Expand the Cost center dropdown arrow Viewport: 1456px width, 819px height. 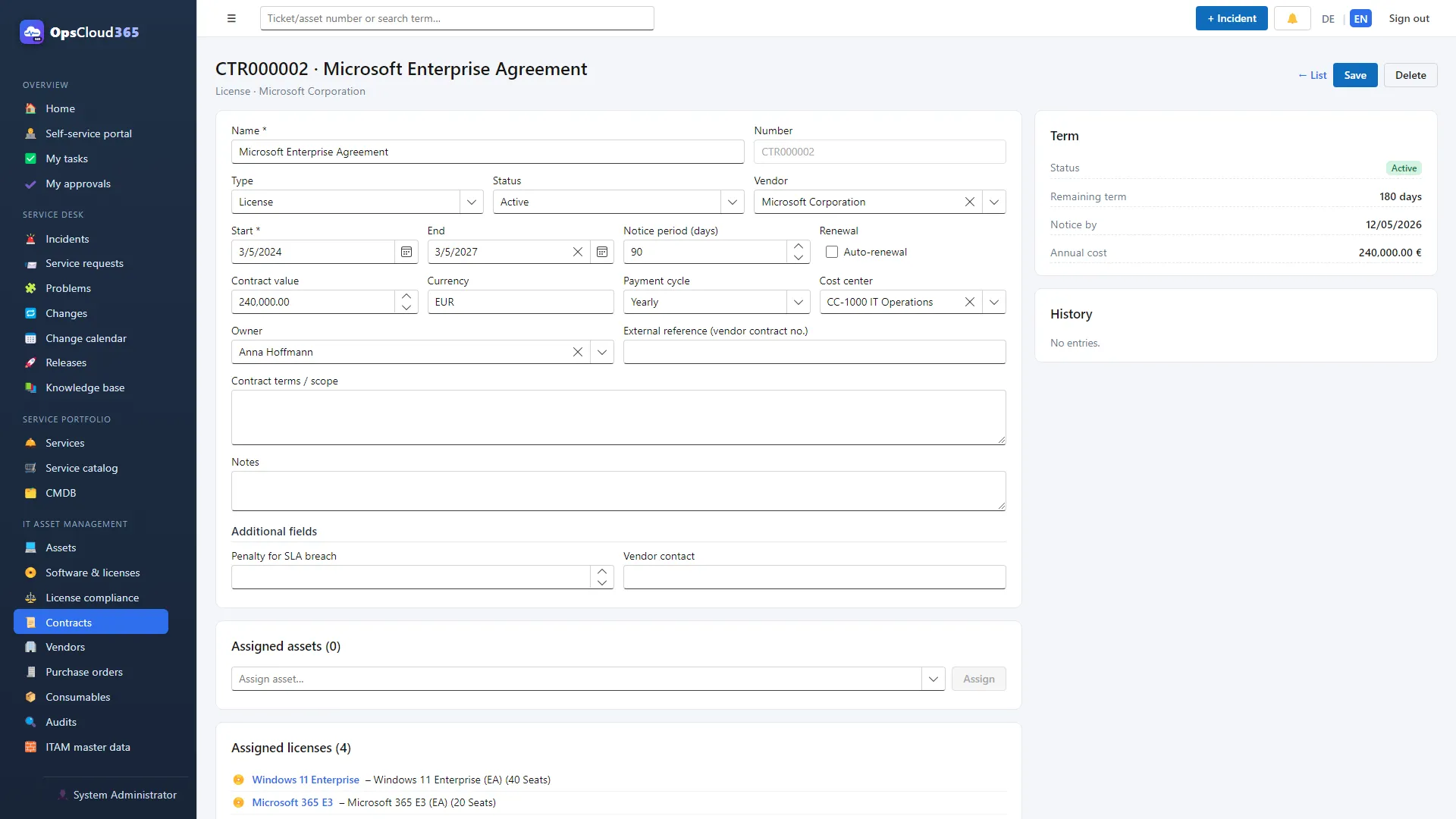tap(994, 302)
